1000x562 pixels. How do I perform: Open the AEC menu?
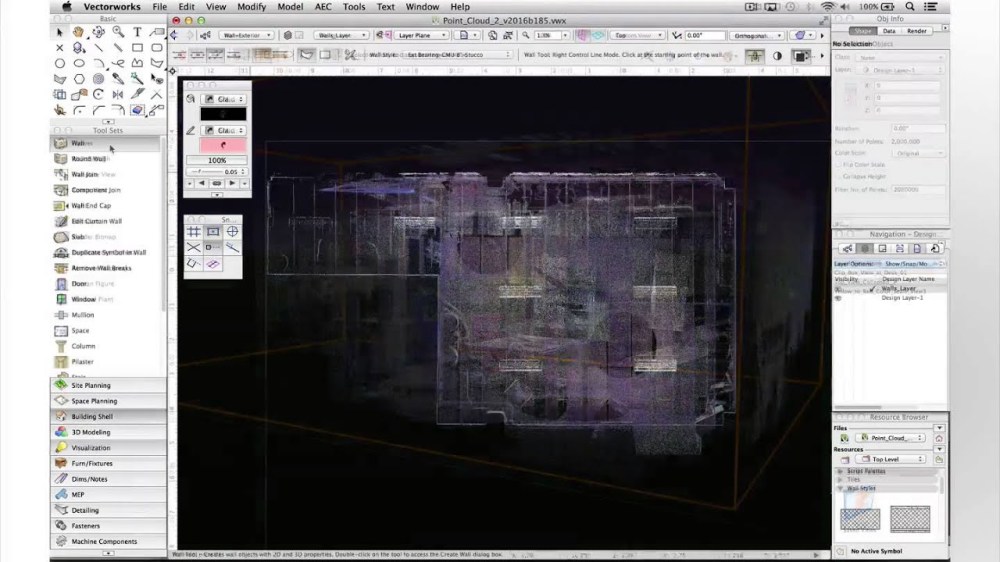click(324, 7)
